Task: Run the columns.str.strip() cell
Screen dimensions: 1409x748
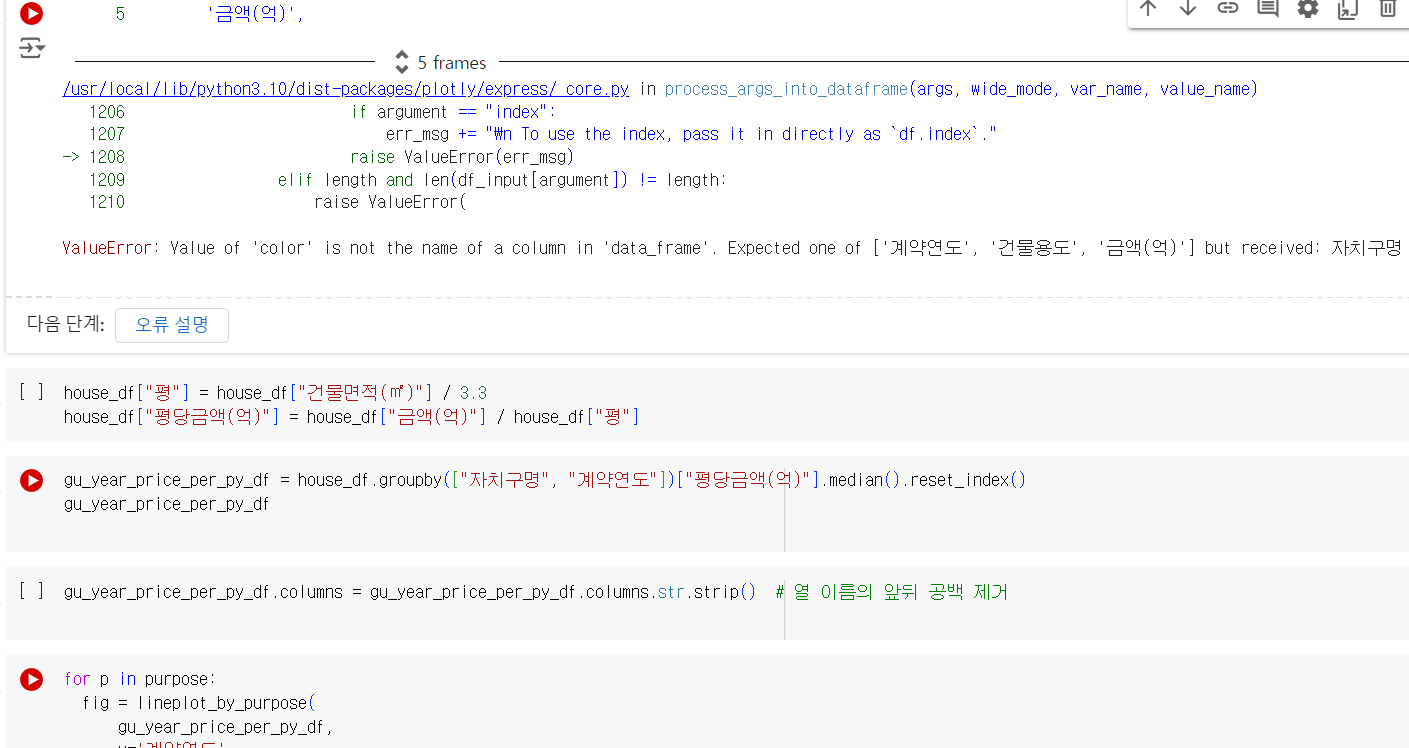Action: (32, 592)
